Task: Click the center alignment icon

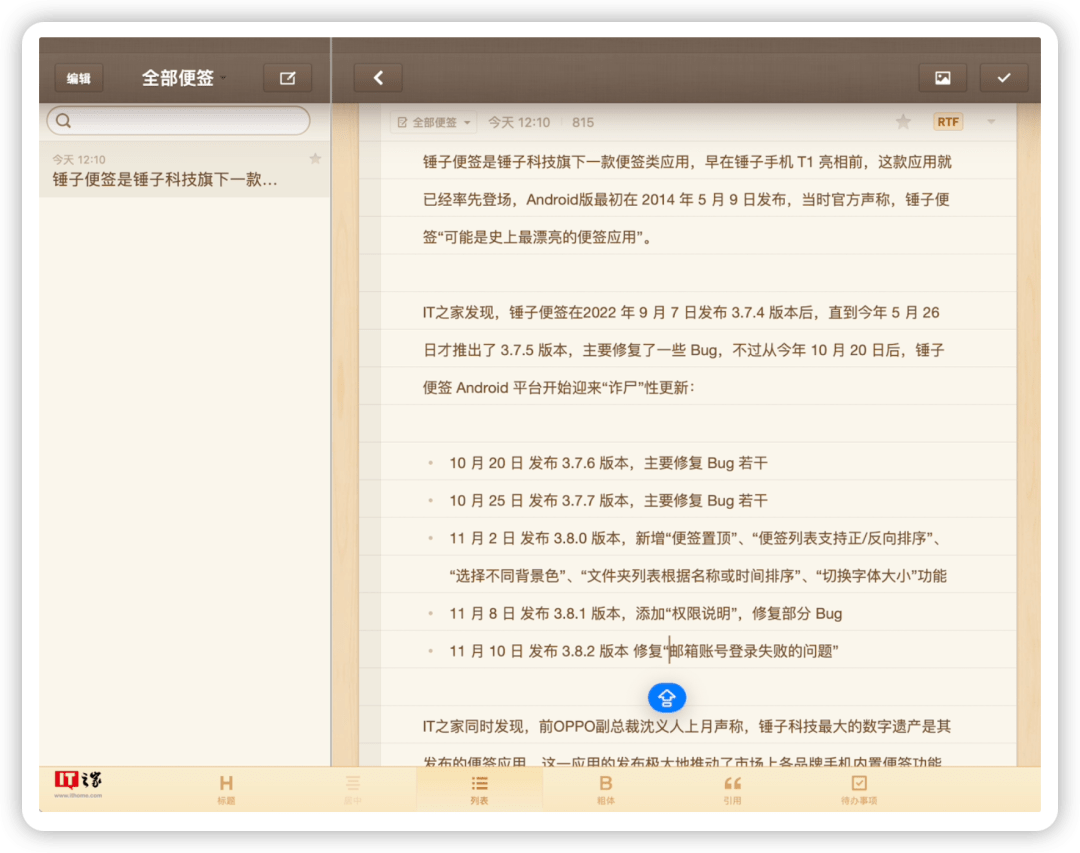Action: coord(352,788)
